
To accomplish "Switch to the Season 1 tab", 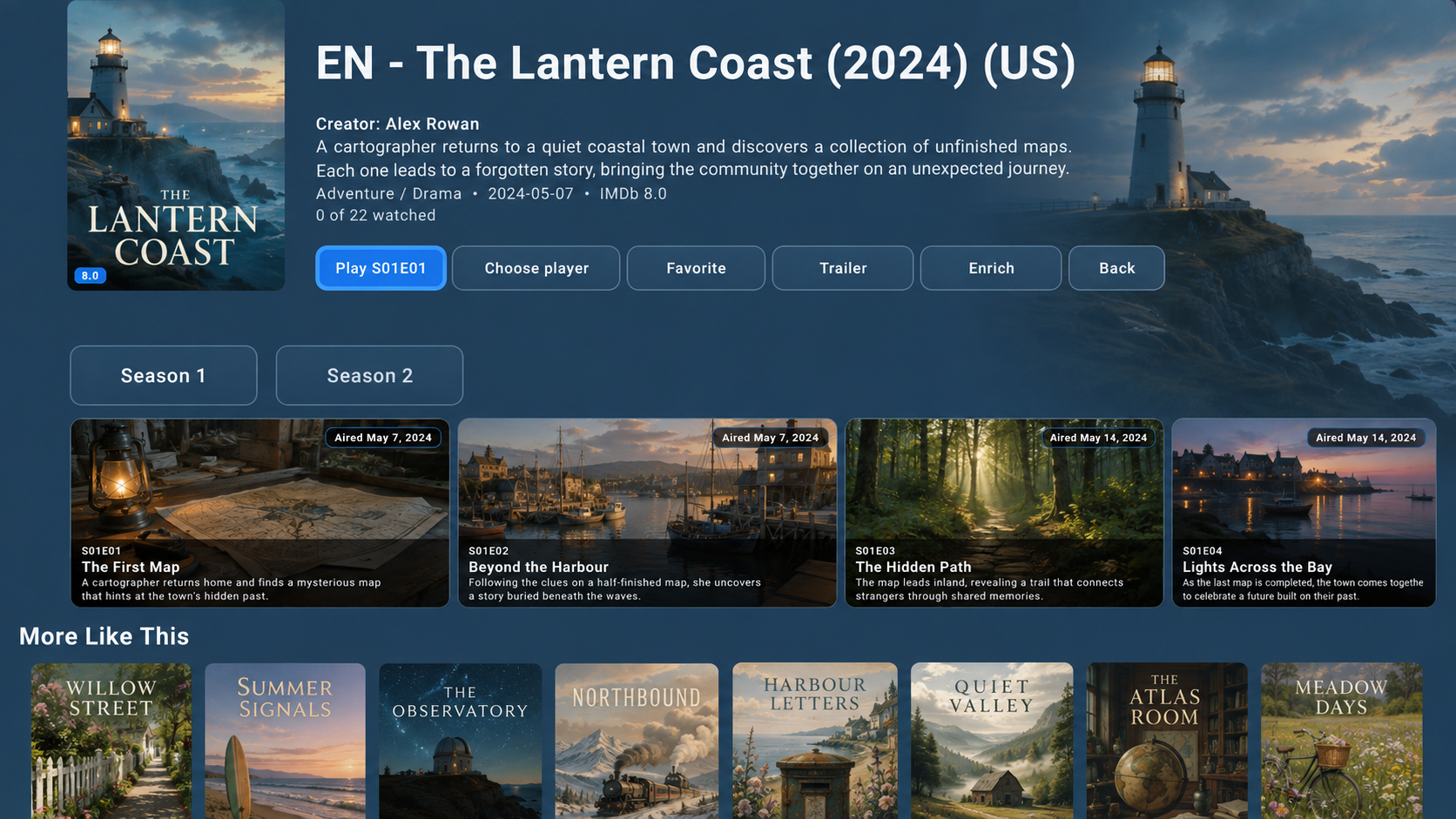I will 164,375.
